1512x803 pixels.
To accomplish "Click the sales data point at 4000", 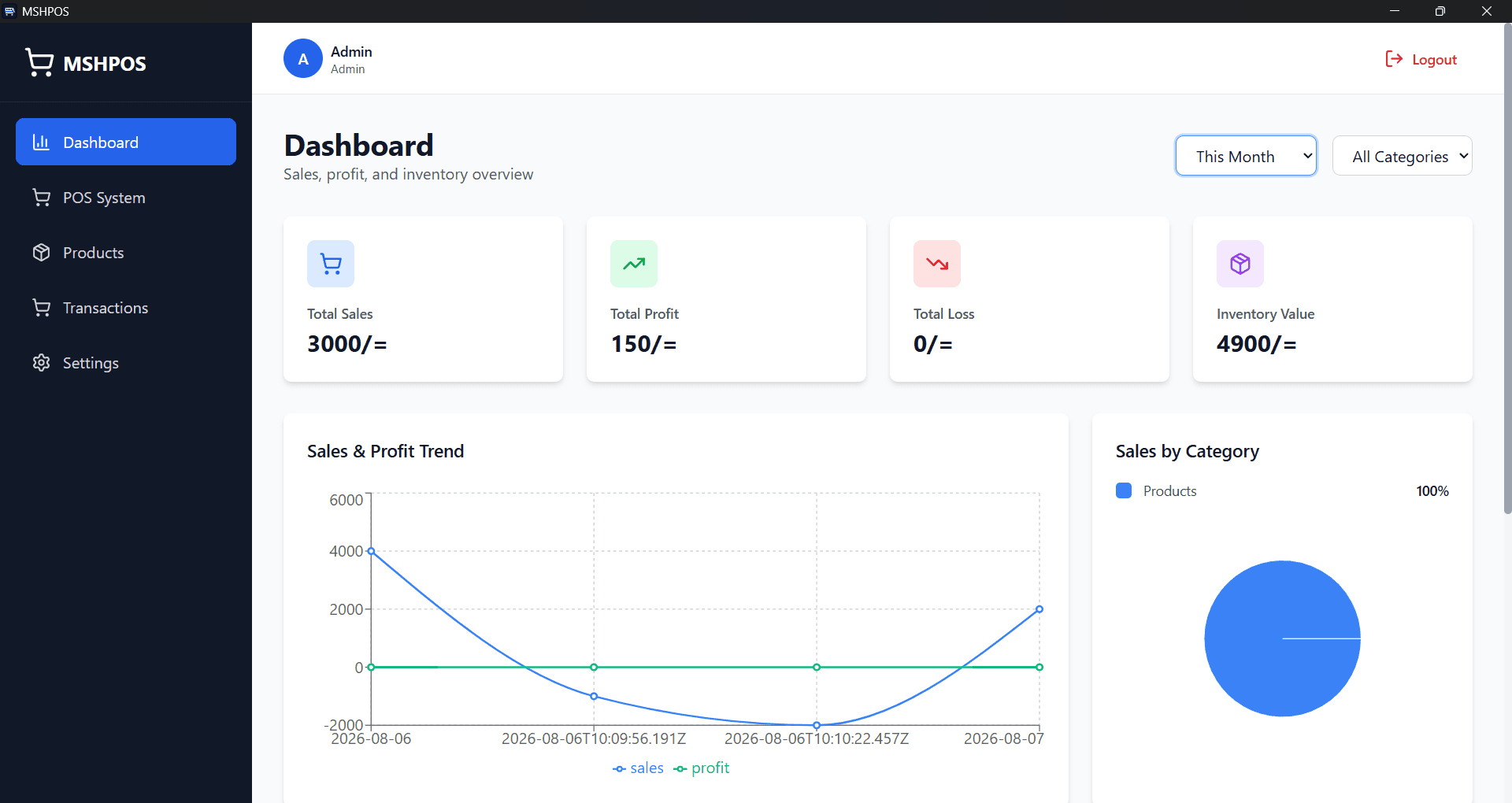I will 371,551.
